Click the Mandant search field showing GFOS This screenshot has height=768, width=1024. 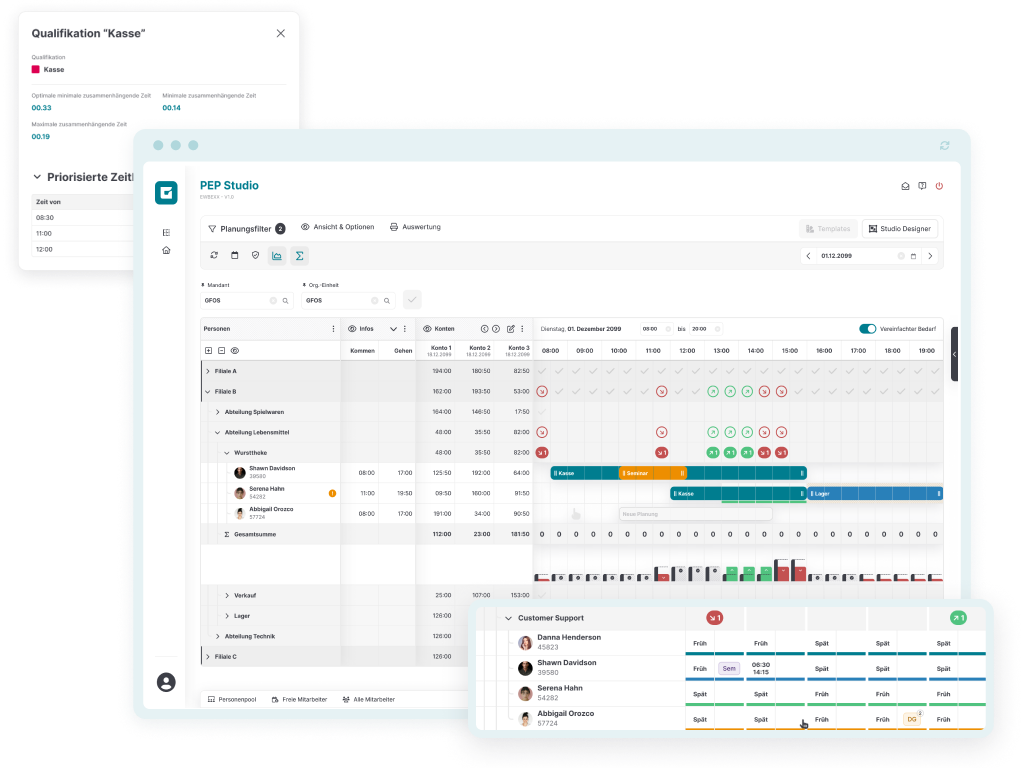coord(240,300)
